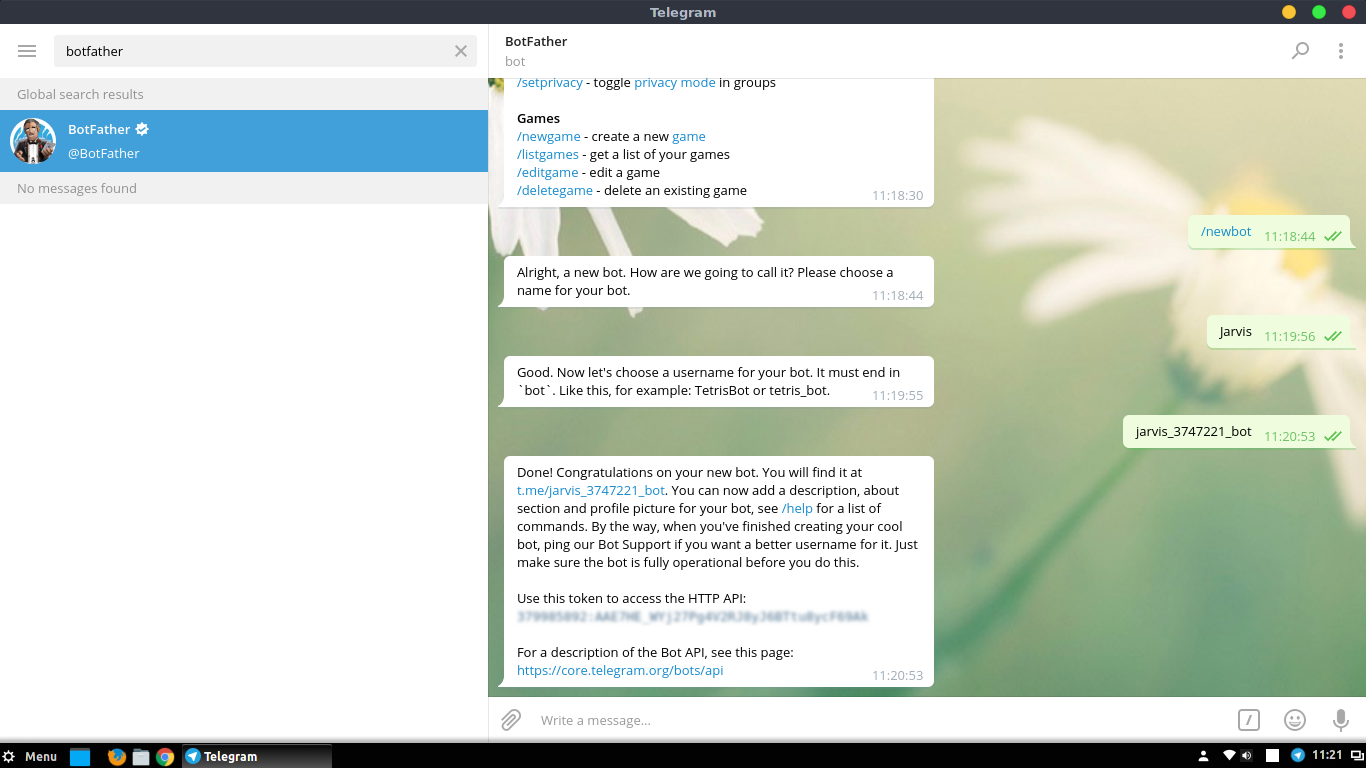
Task: Click the taskbar clock 11:21
Action: (x=1327, y=756)
